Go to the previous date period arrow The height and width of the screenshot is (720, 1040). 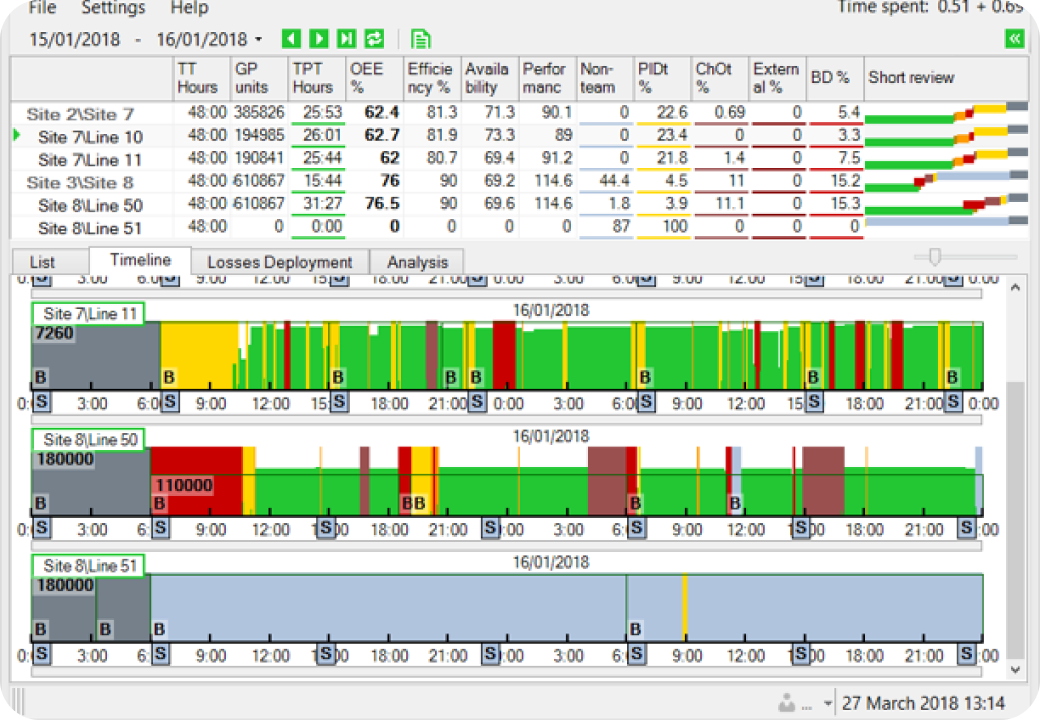[x=291, y=39]
